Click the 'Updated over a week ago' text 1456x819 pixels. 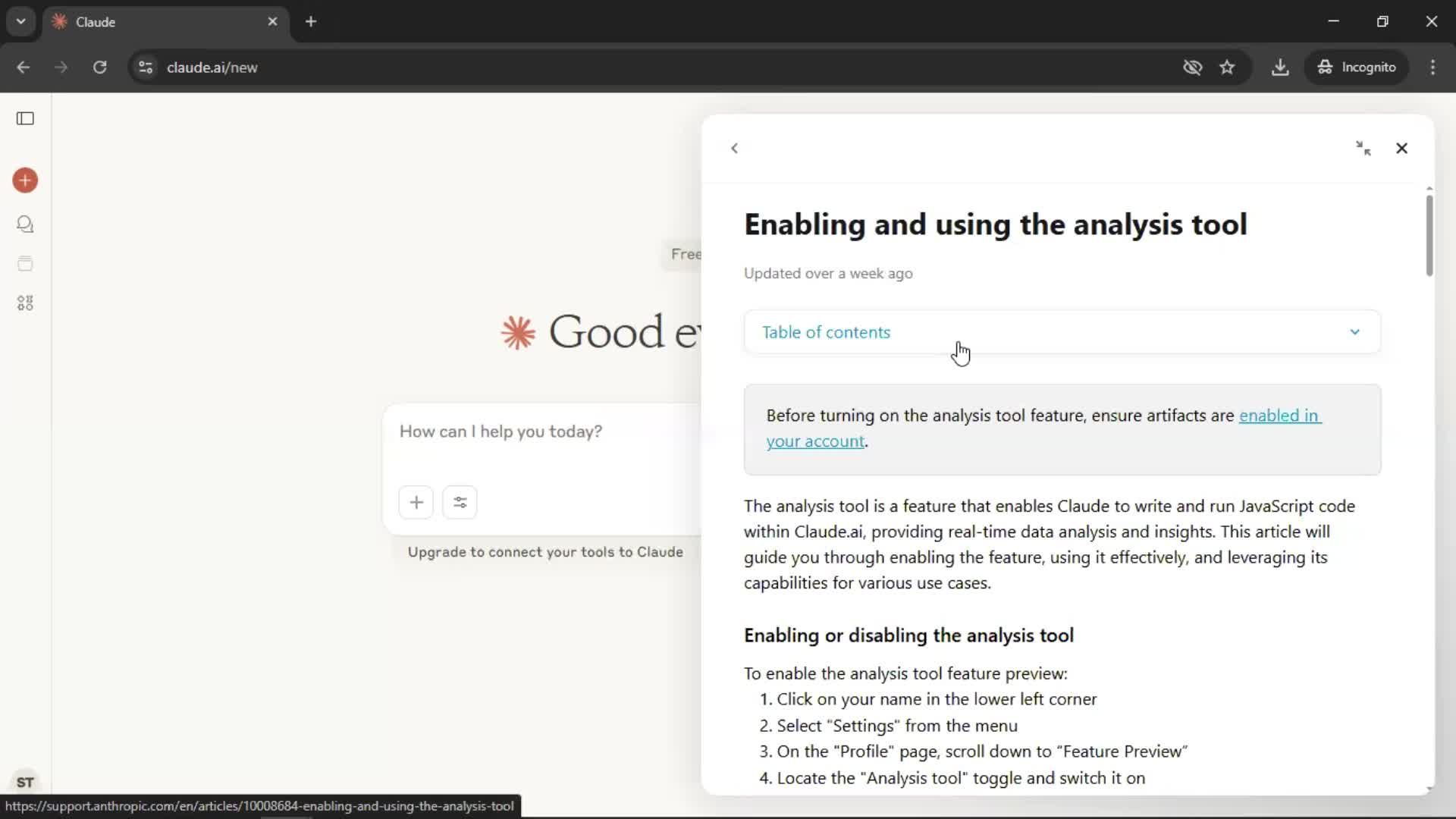[828, 274]
